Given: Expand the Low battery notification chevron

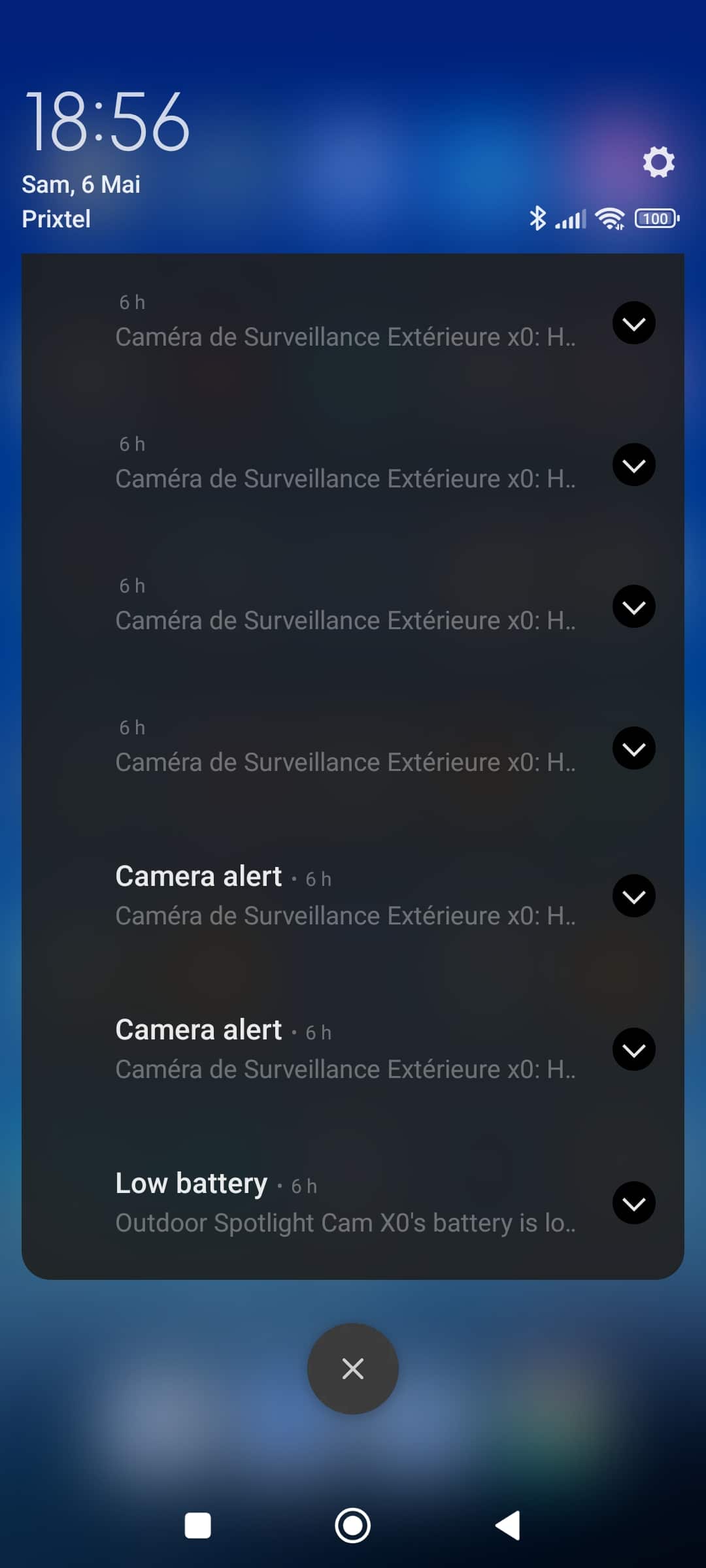Looking at the screenshot, I should click(x=633, y=1203).
